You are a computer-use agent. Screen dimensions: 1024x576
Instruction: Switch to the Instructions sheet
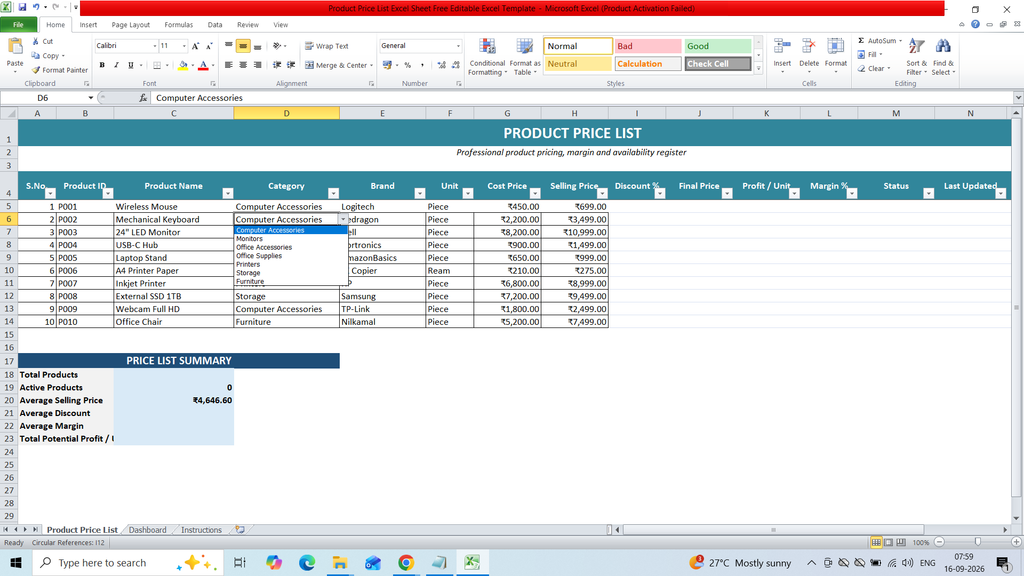coord(201,530)
